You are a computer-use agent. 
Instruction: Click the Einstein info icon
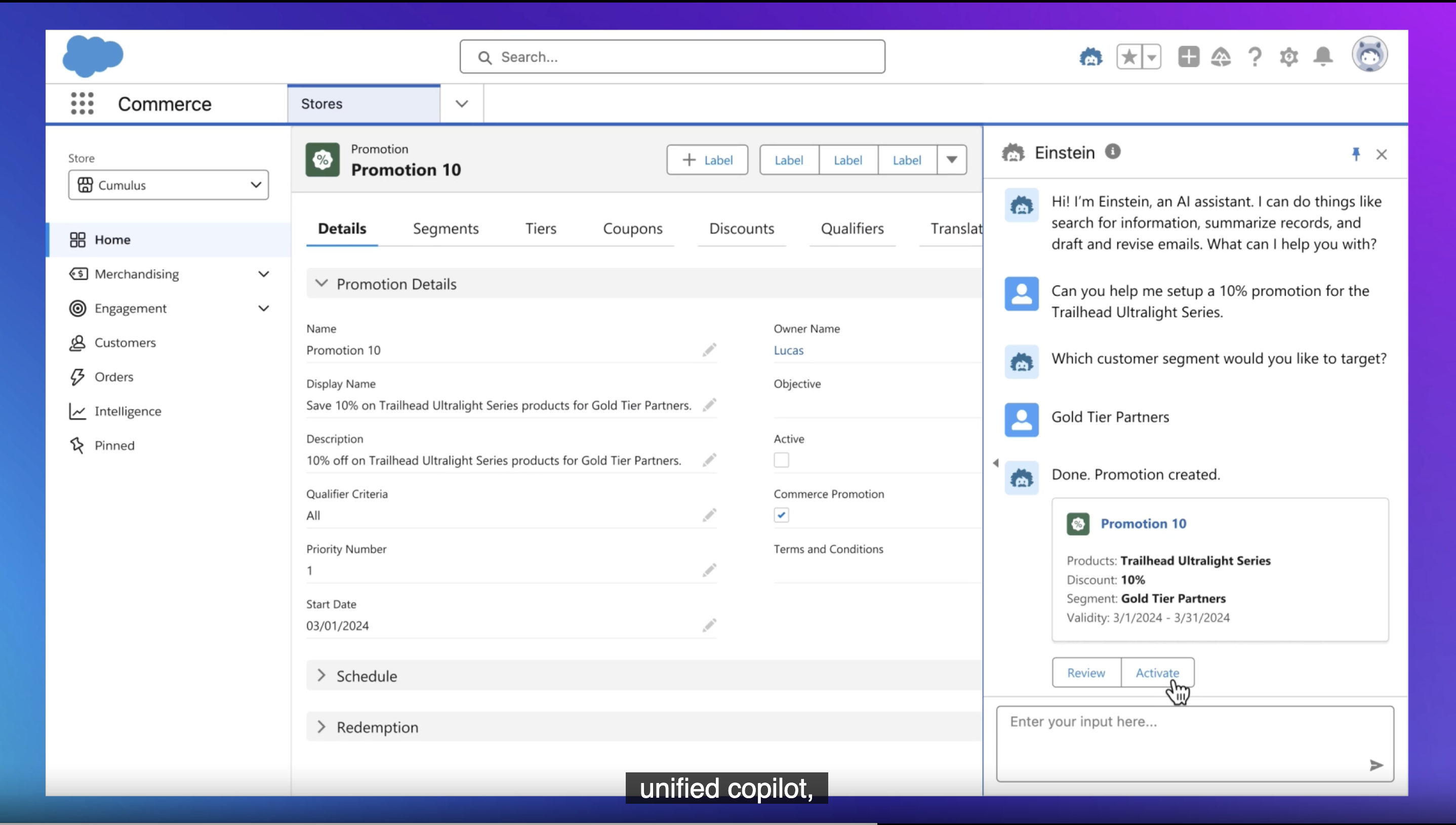[1113, 152]
